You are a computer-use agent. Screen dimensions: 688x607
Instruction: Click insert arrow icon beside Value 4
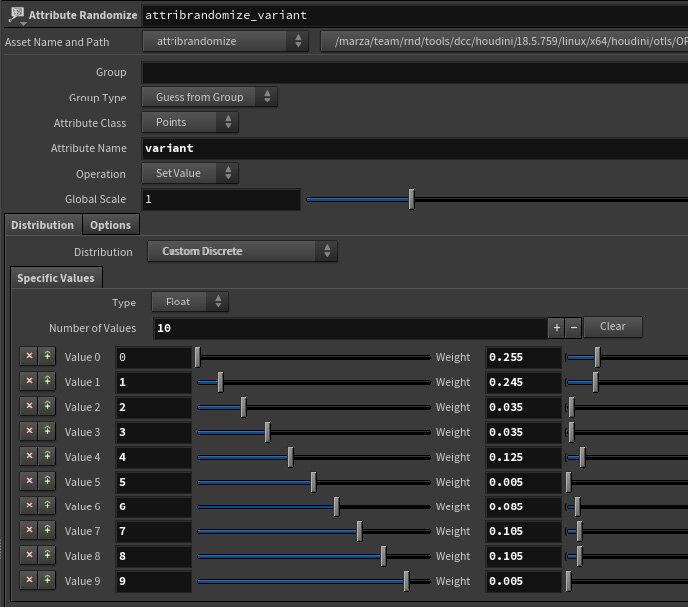46,457
